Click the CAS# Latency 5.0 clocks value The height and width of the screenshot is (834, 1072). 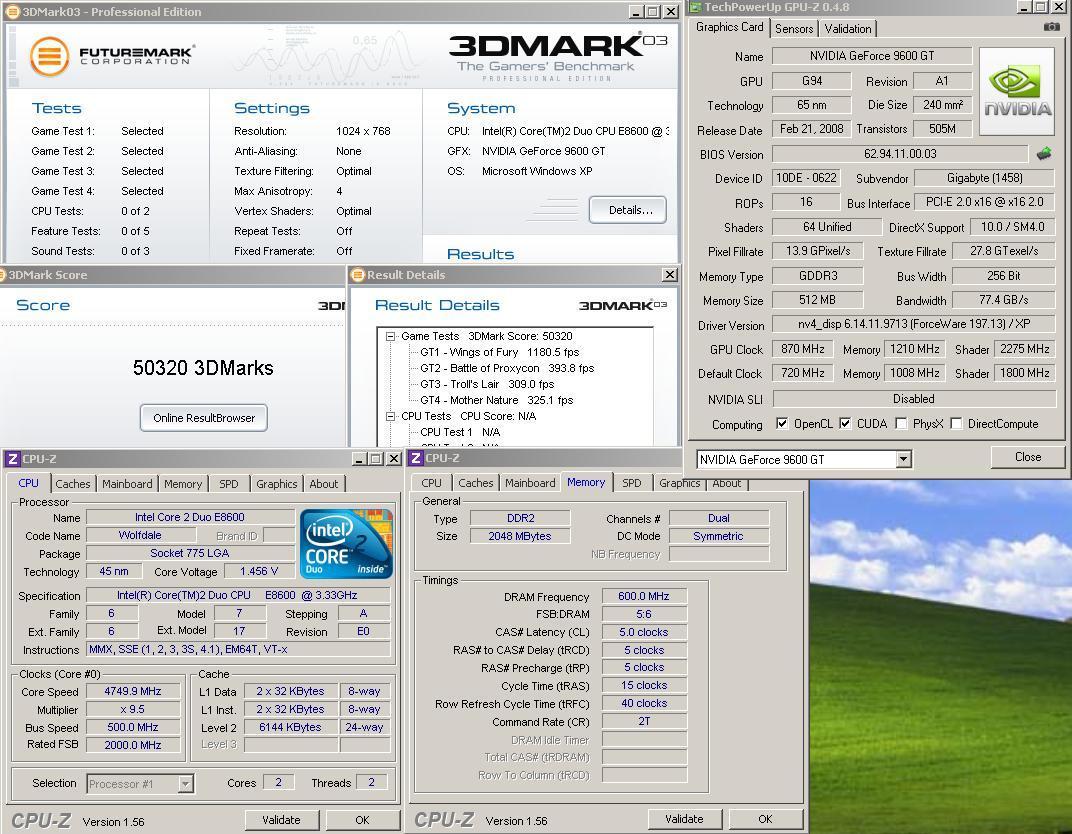644,632
